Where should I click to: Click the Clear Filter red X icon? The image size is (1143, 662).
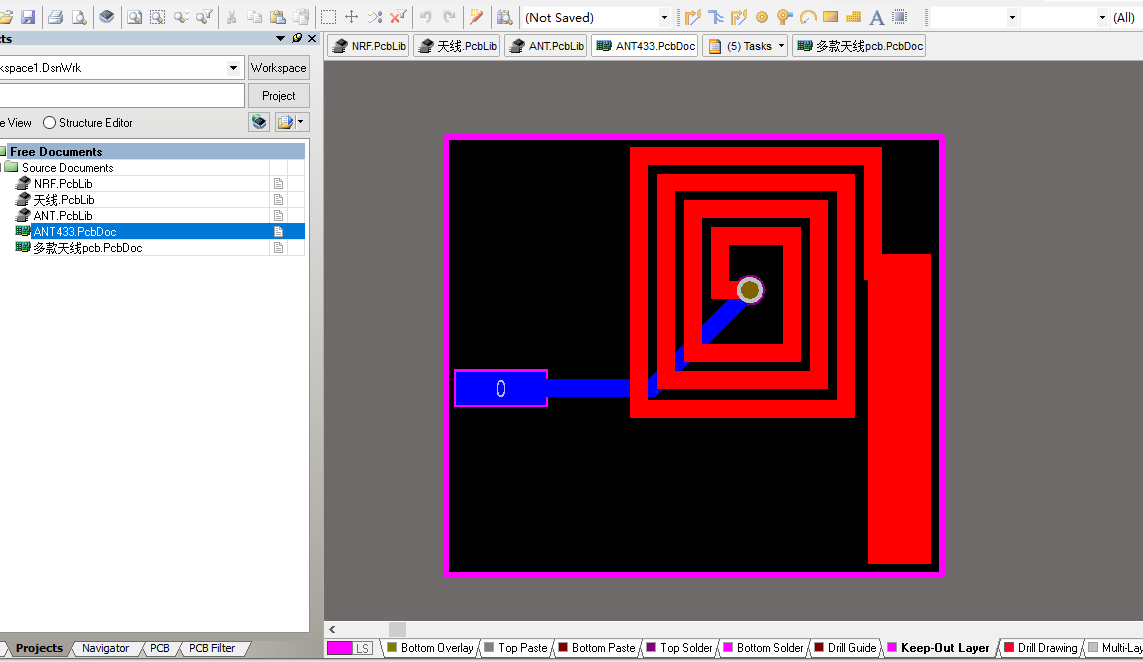pyautogui.click(x=398, y=17)
